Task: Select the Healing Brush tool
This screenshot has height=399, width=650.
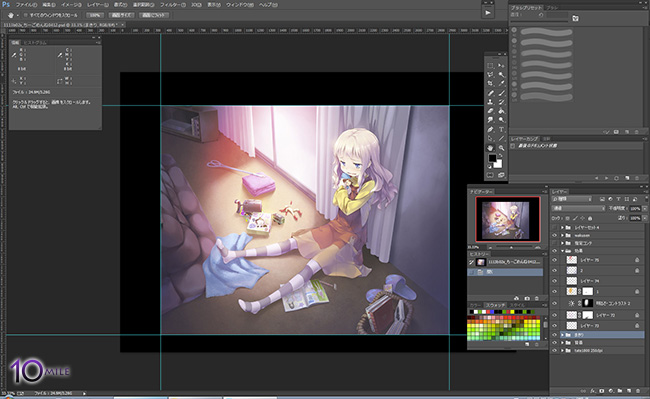Action: 490,93
